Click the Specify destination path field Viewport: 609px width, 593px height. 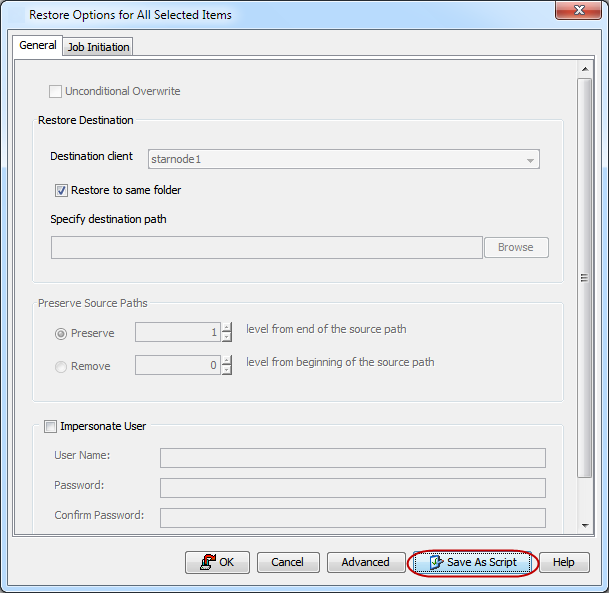[267, 247]
